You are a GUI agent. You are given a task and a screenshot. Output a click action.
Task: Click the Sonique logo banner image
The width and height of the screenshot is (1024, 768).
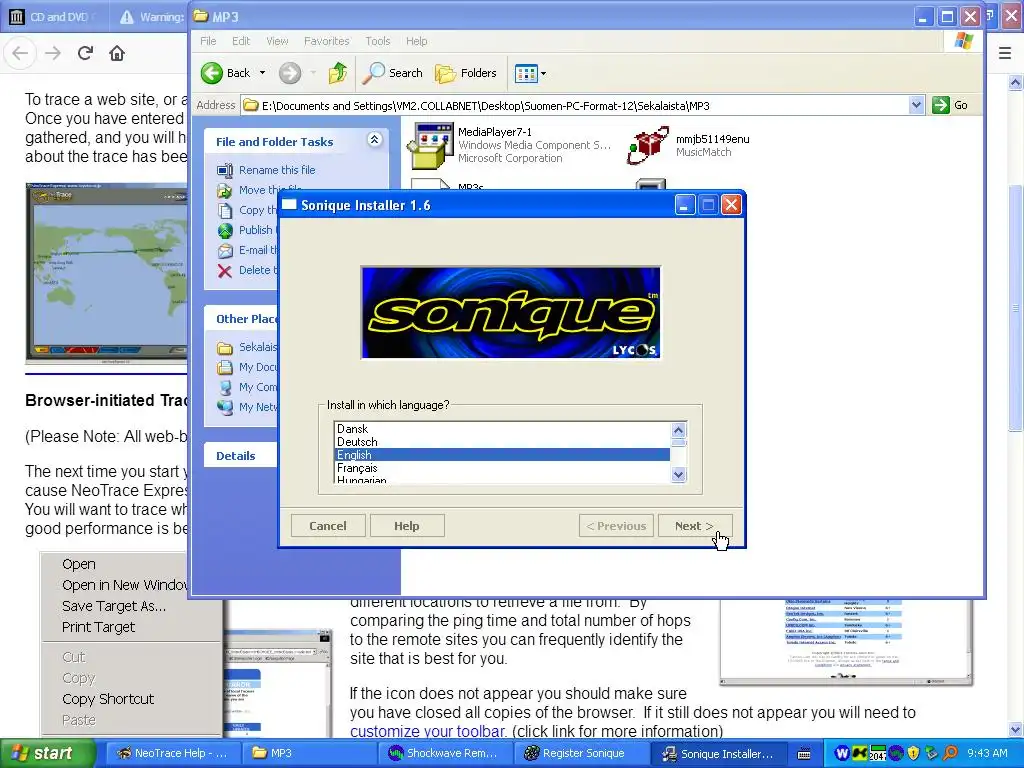(511, 312)
